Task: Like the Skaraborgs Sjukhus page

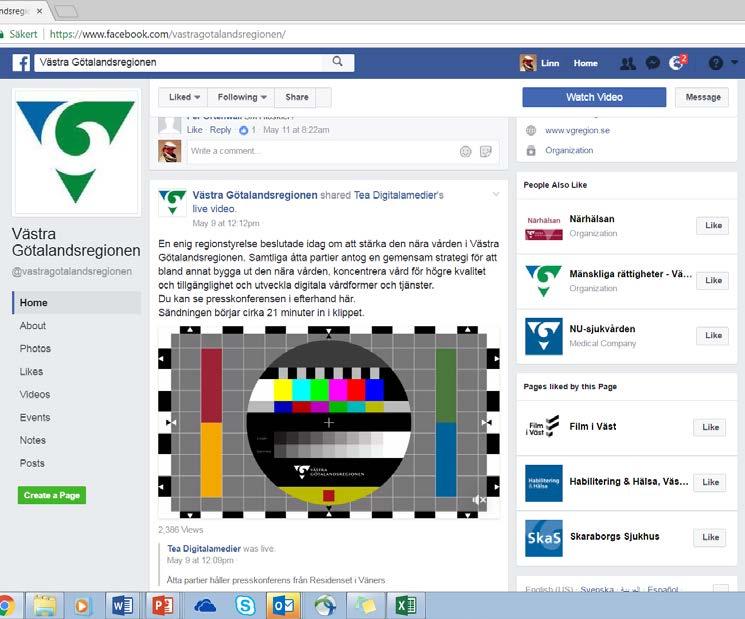Action: (x=710, y=538)
